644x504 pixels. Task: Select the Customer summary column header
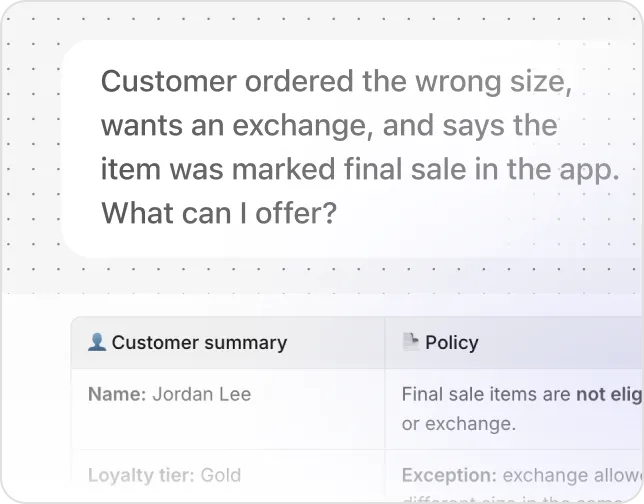[228, 343]
